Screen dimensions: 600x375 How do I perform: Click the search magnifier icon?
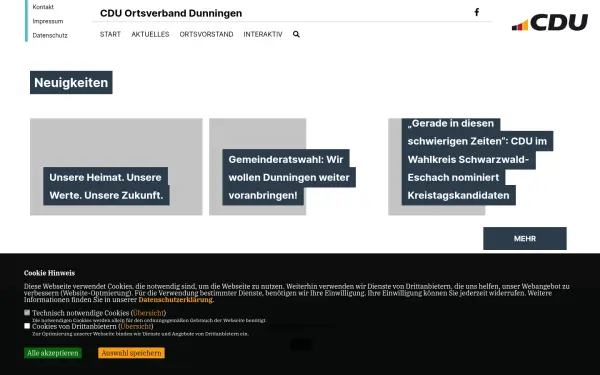296,34
